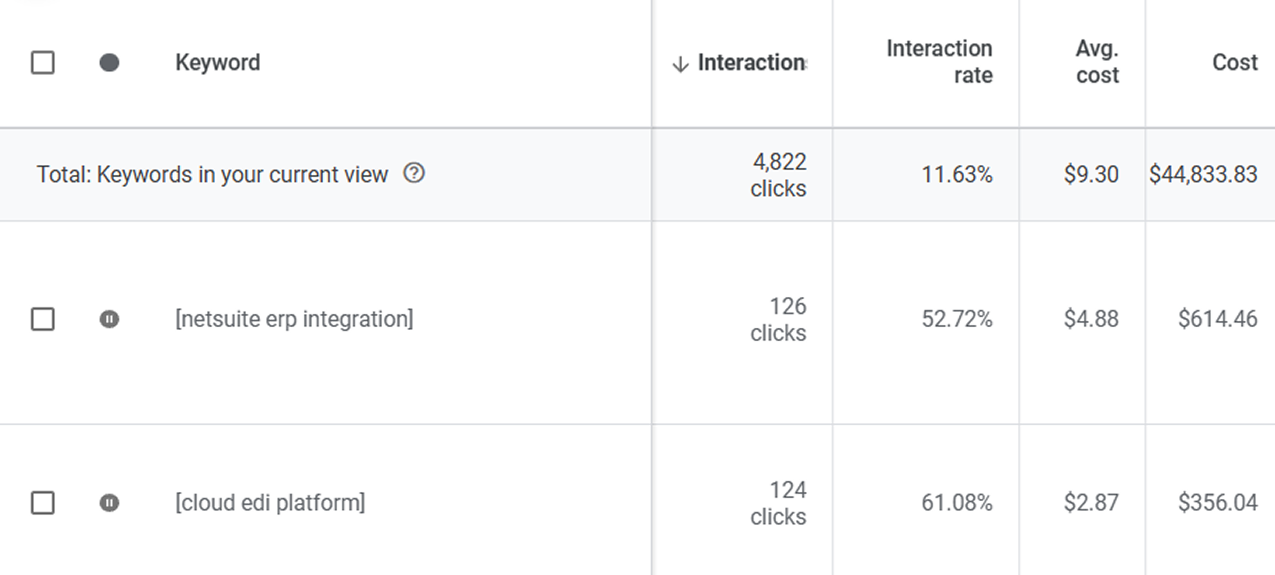Sort by the Keyword column header
This screenshot has width=1275, height=575.
[x=217, y=63]
